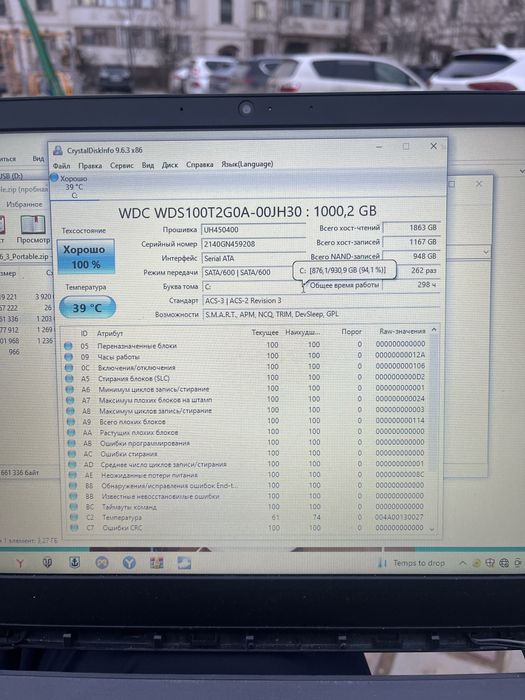The height and width of the screenshot is (700, 525).
Task: Open the anchor shield taskbar icon
Action: [x=74, y=563]
